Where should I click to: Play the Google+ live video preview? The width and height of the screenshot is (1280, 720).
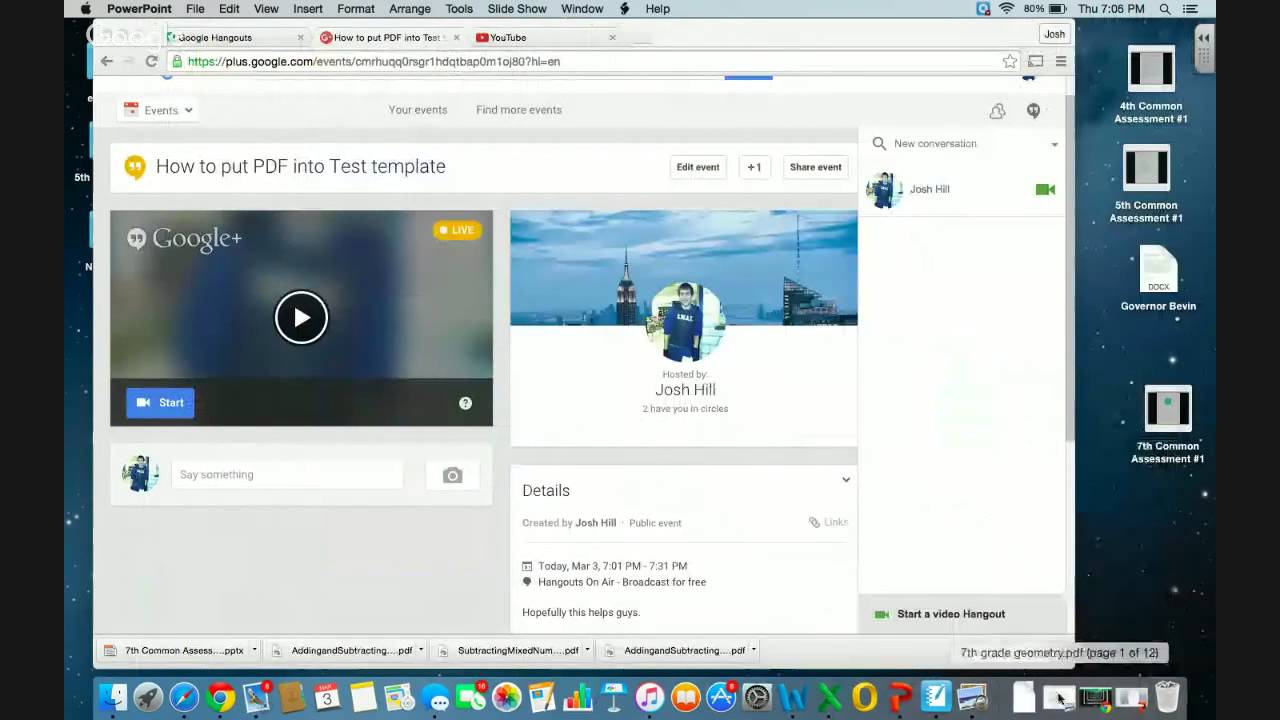[301, 317]
